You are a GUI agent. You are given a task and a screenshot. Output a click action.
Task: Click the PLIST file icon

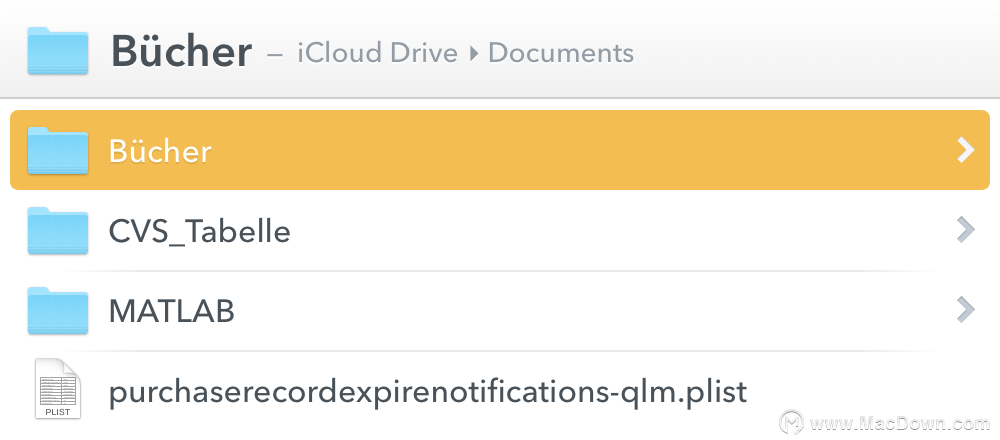[x=58, y=389]
